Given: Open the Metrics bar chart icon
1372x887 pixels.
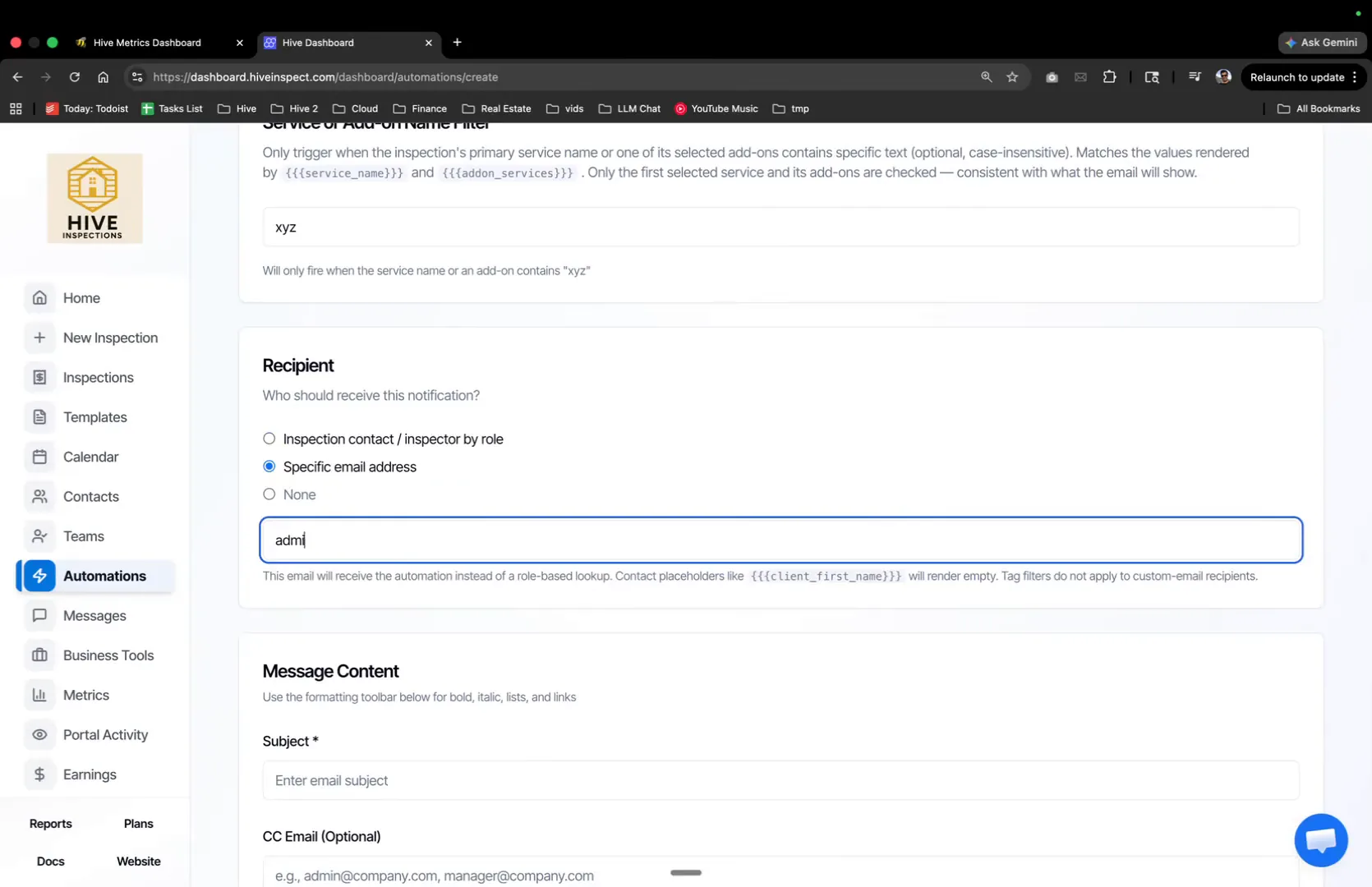Looking at the screenshot, I should pyautogui.click(x=39, y=695).
